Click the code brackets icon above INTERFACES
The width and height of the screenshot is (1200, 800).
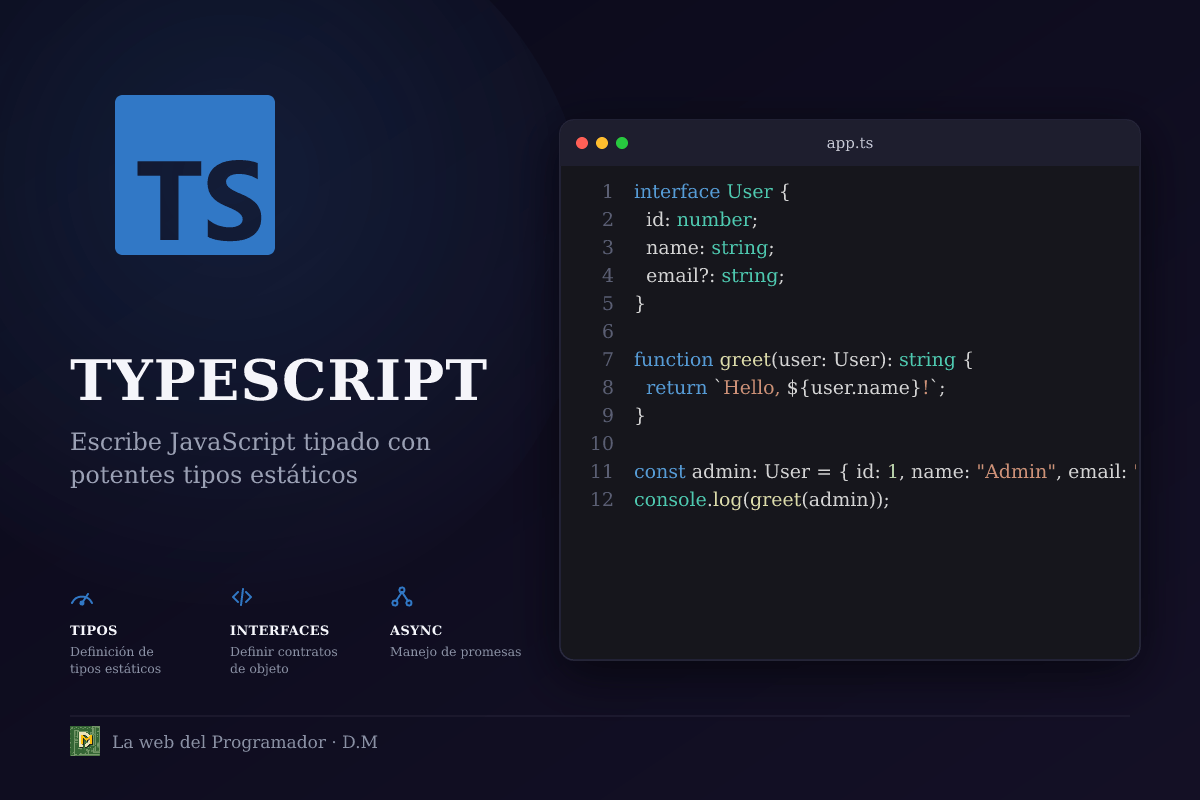tap(242, 597)
